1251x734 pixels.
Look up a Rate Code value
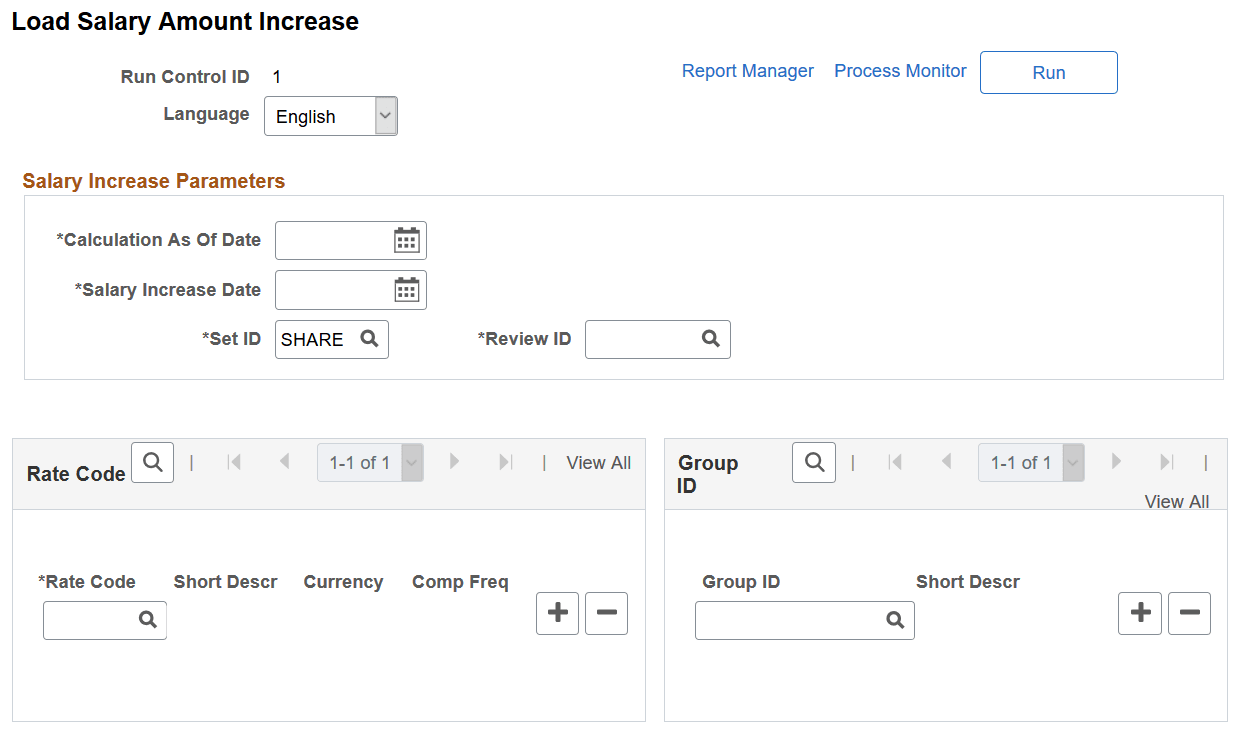pos(148,620)
